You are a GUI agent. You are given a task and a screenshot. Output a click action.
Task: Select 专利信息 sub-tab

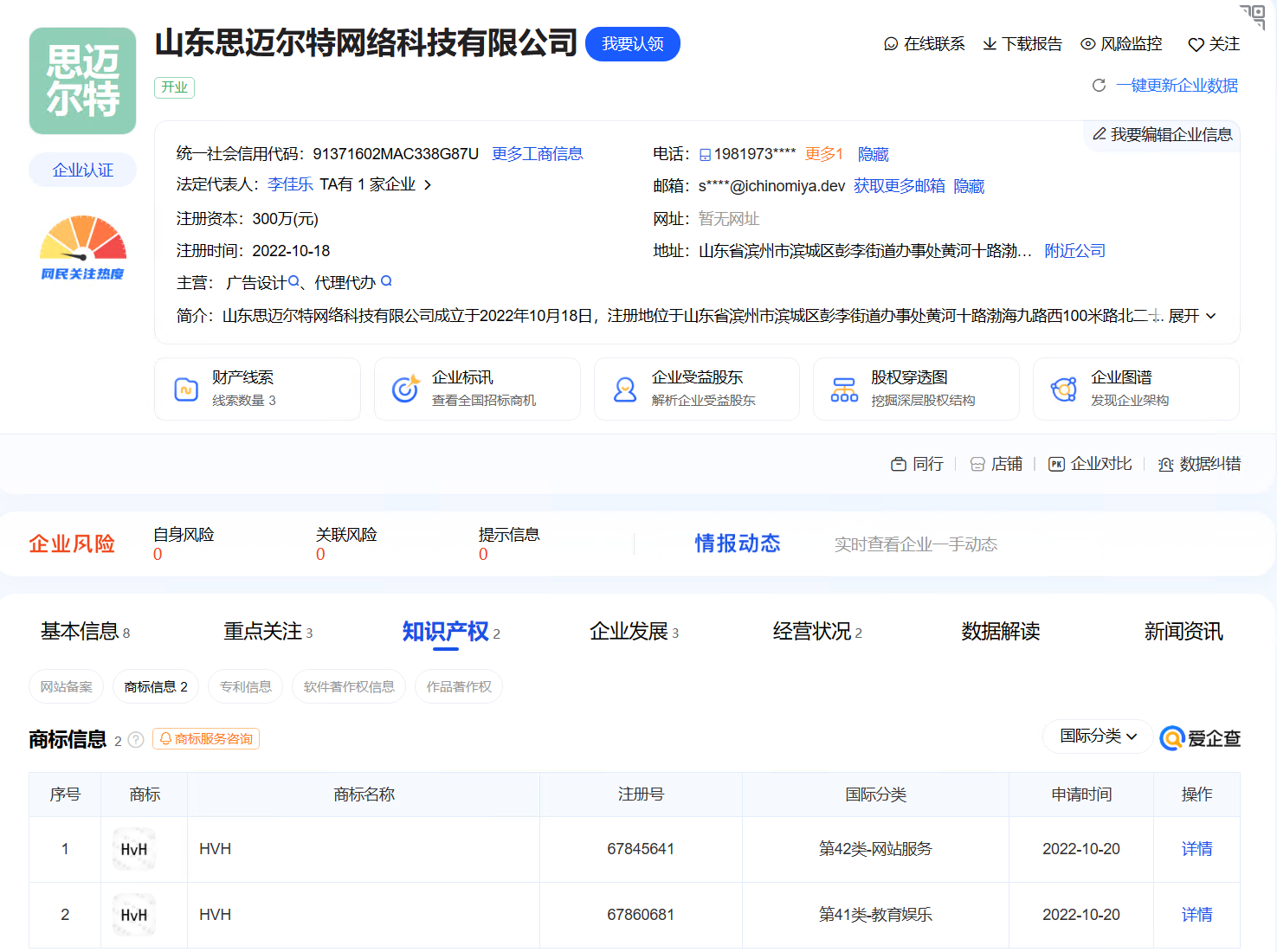(x=246, y=686)
